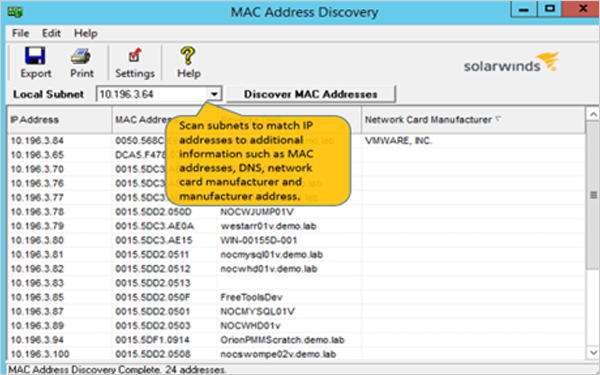Viewport: 600px width, 375px height.
Task: Click the scroll up arrow of the list
Action: pos(593,114)
